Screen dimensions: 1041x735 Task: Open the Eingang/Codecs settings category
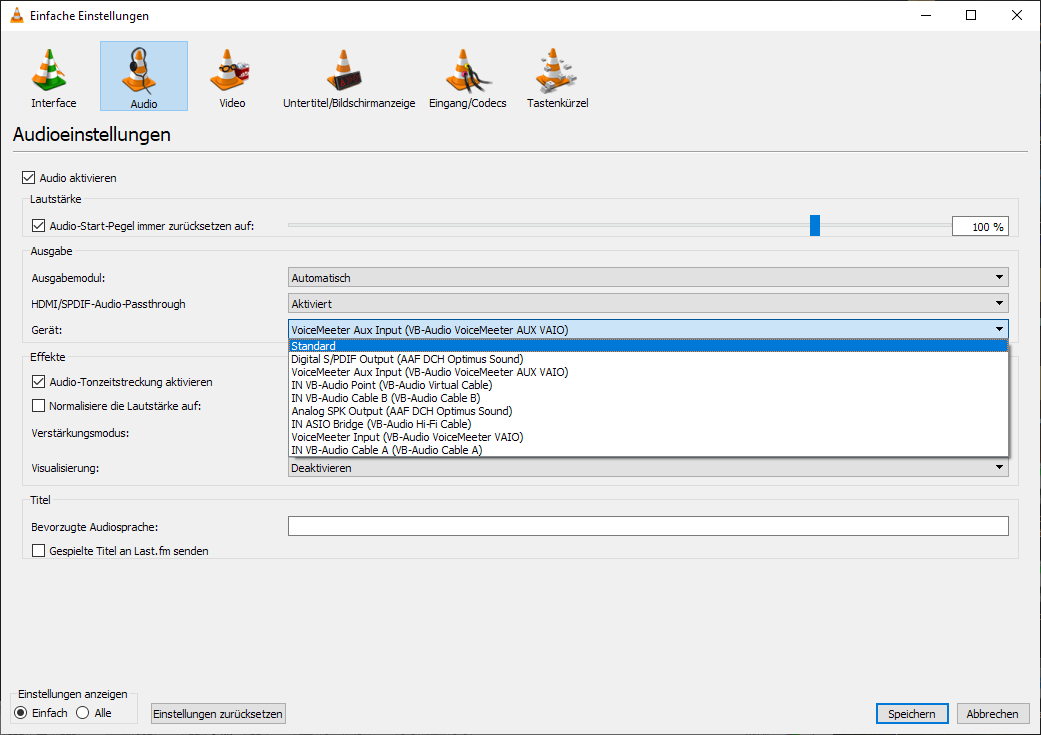[x=467, y=76]
